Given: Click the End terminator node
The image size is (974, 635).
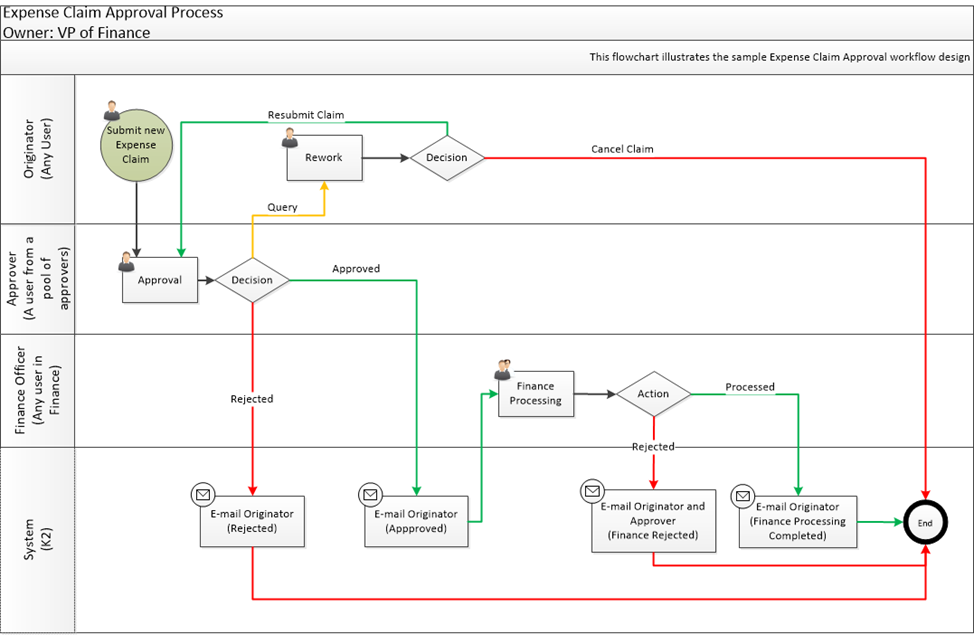Looking at the screenshot, I should (925, 523).
